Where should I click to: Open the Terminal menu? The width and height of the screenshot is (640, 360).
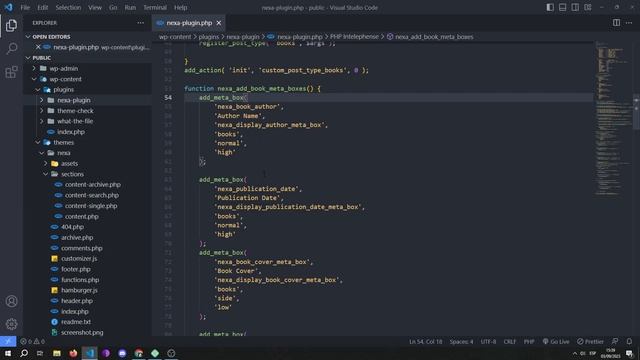click(x=155, y=7)
